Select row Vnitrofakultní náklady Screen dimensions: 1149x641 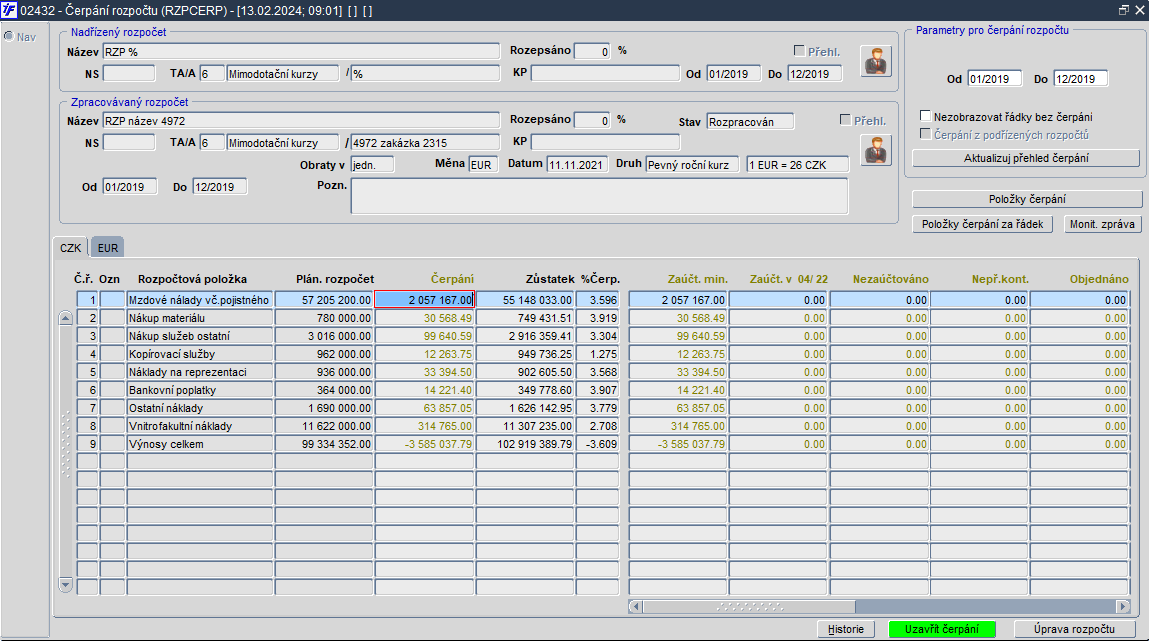199,426
